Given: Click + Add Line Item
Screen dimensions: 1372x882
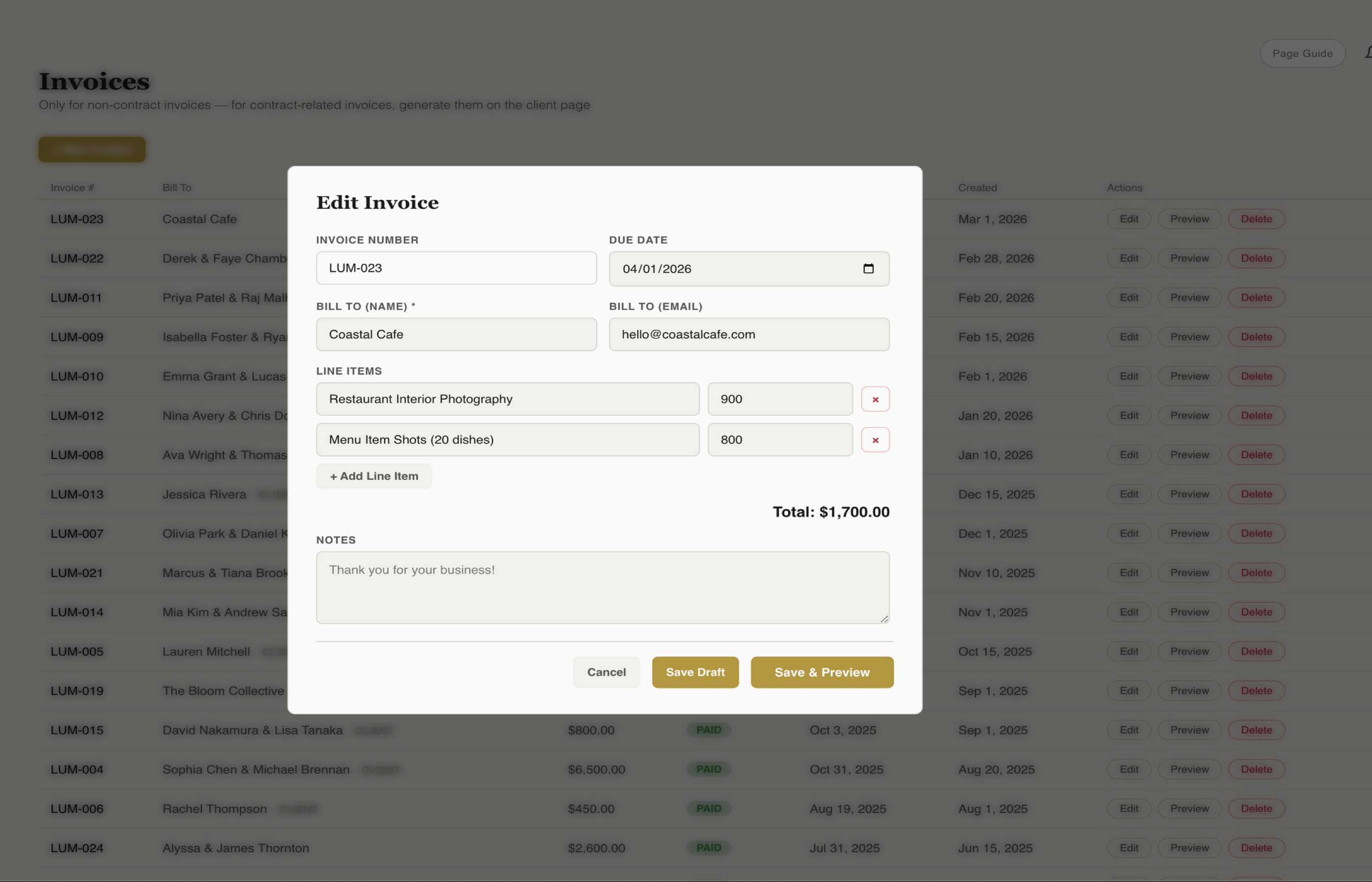Looking at the screenshot, I should (373, 475).
